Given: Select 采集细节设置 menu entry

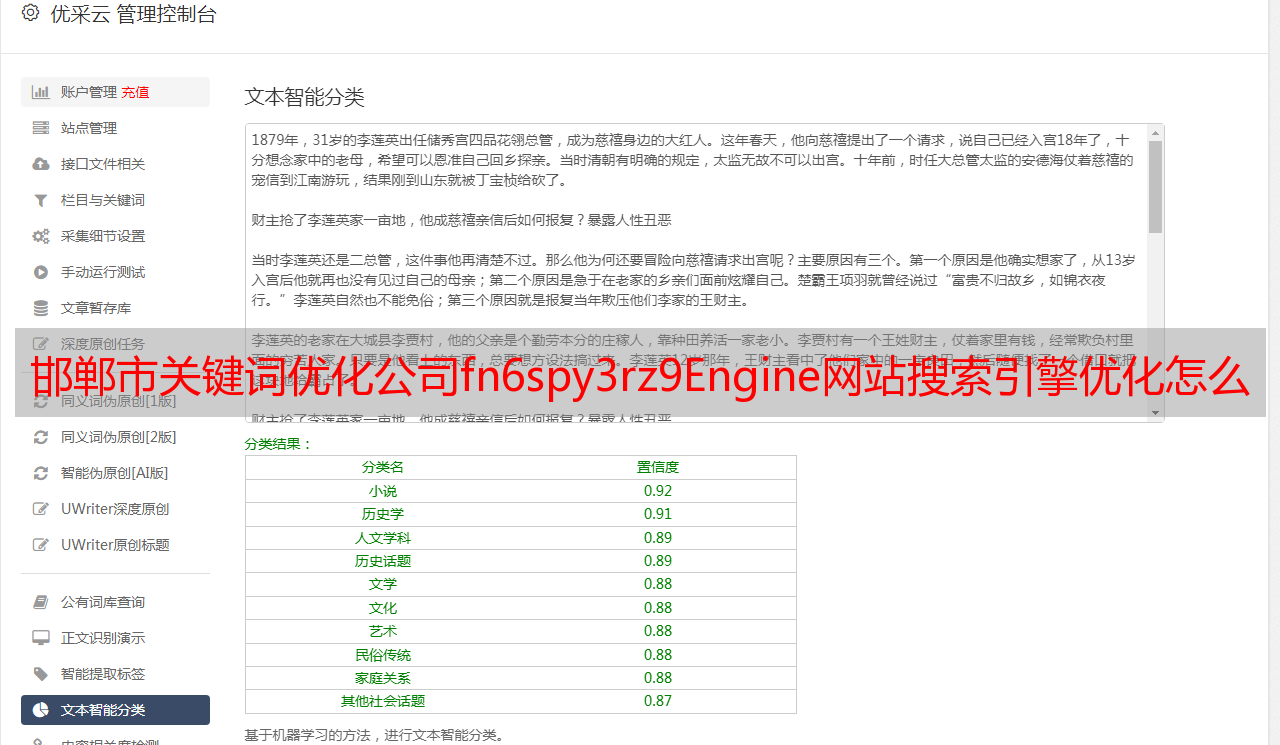Looking at the screenshot, I should click(115, 236).
